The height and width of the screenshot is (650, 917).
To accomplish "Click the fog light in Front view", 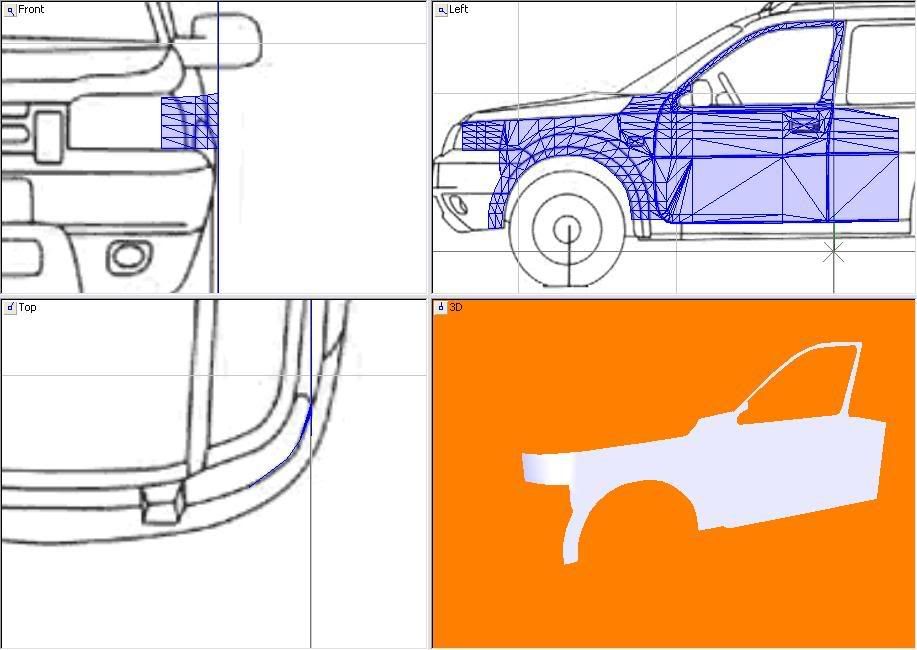I will (x=129, y=256).
